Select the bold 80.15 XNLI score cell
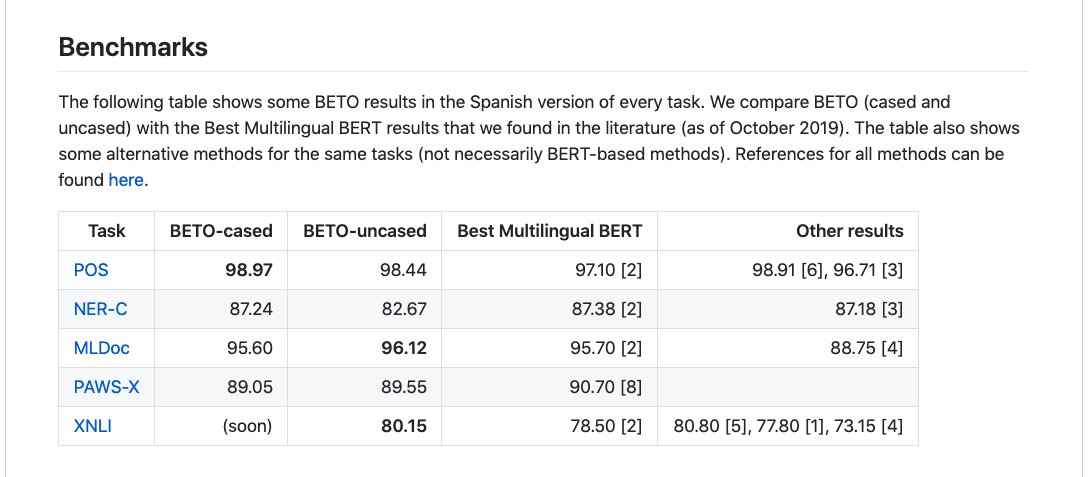This screenshot has width=1091, height=477. tap(365, 426)
